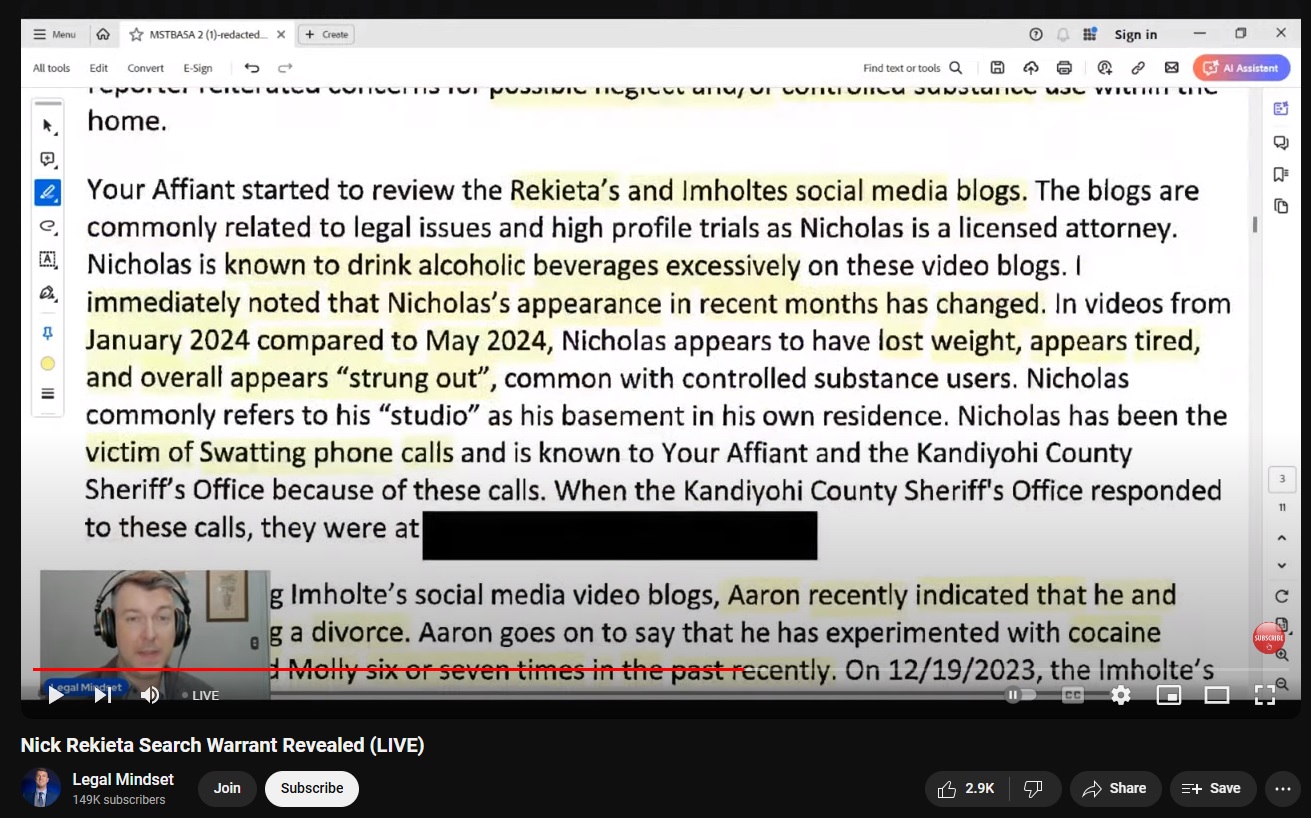Switch to miniplayer mode

[1169, 695]
